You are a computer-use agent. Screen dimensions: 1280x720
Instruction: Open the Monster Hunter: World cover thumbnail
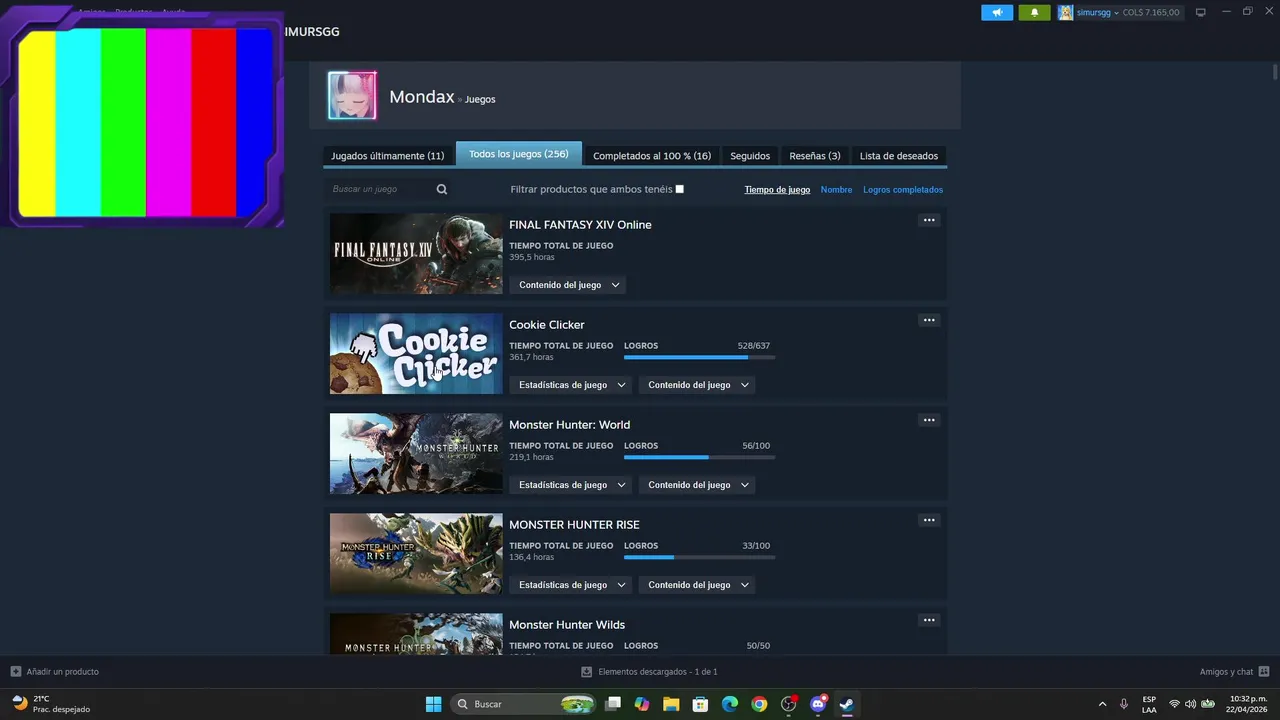pyautogui.click(x=416, y=454)
